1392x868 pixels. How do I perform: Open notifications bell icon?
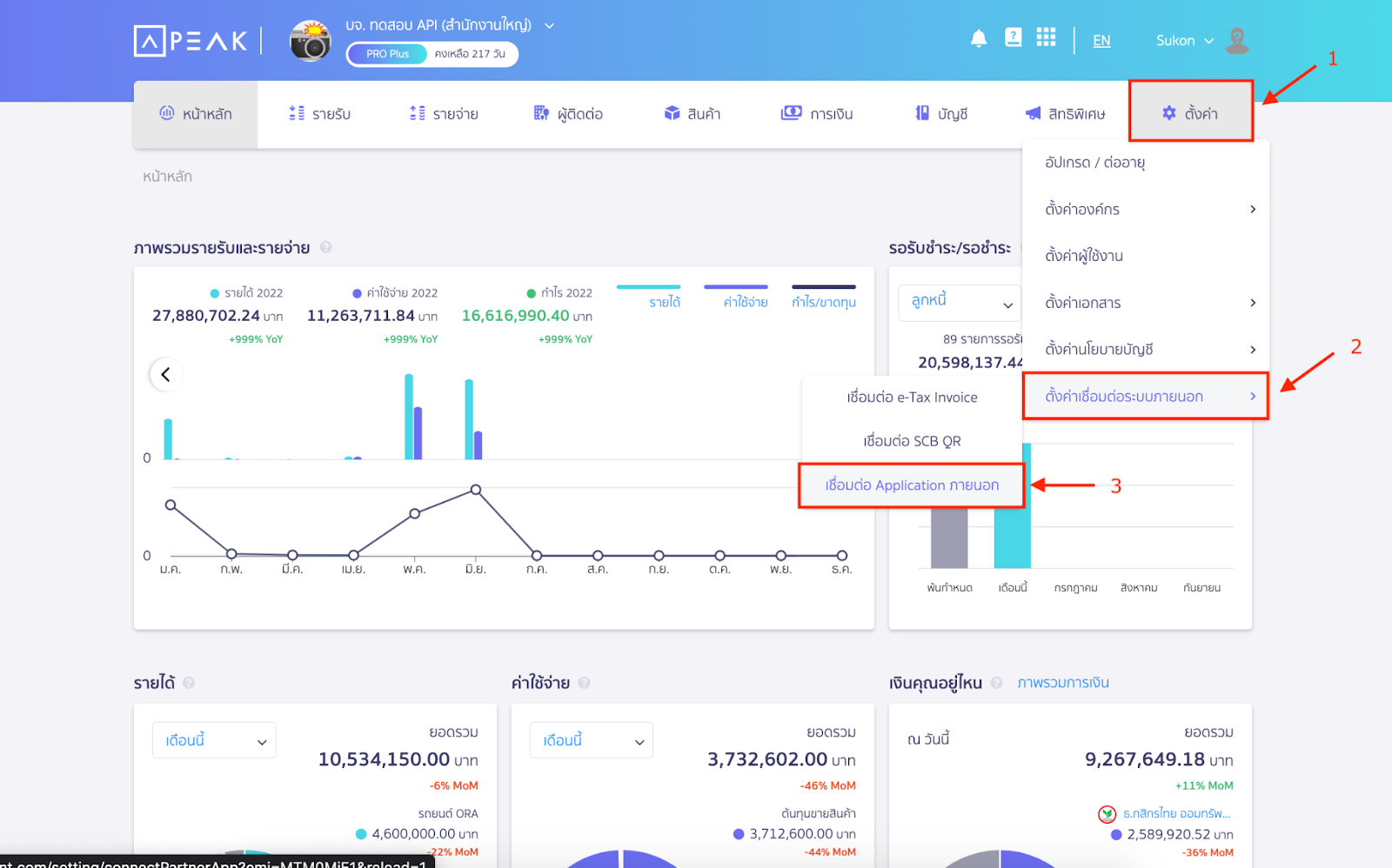(979, 38)
